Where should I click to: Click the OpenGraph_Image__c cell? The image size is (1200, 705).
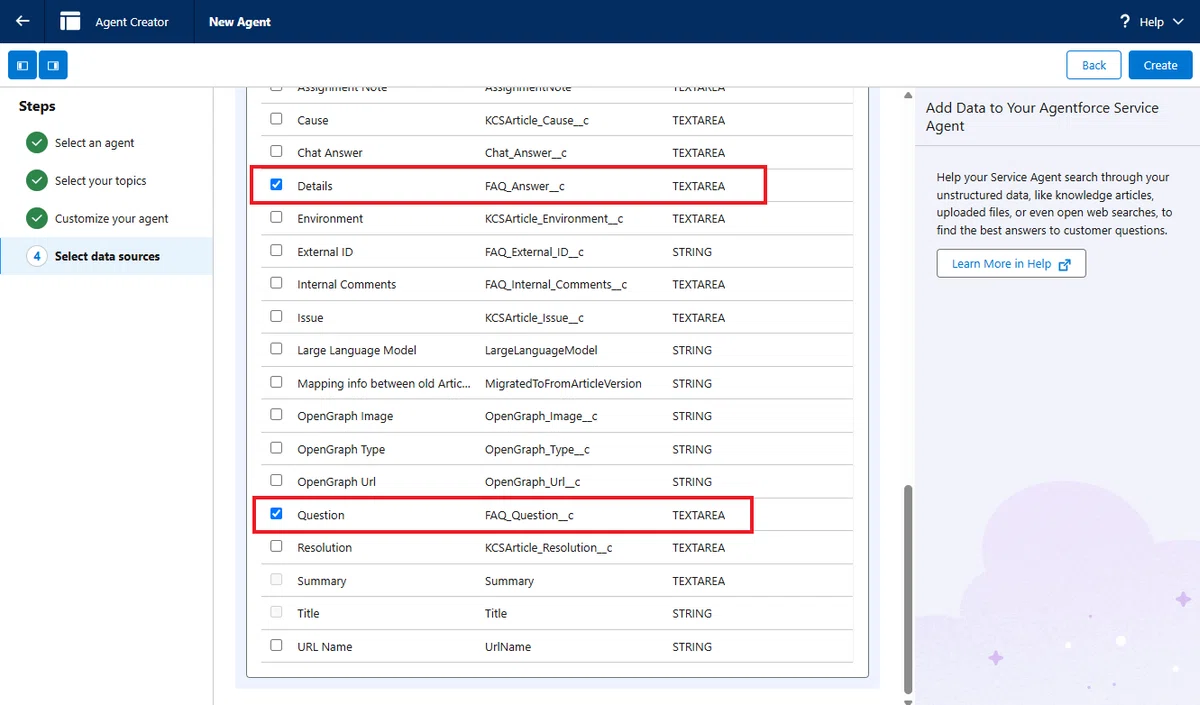(541, 417)
